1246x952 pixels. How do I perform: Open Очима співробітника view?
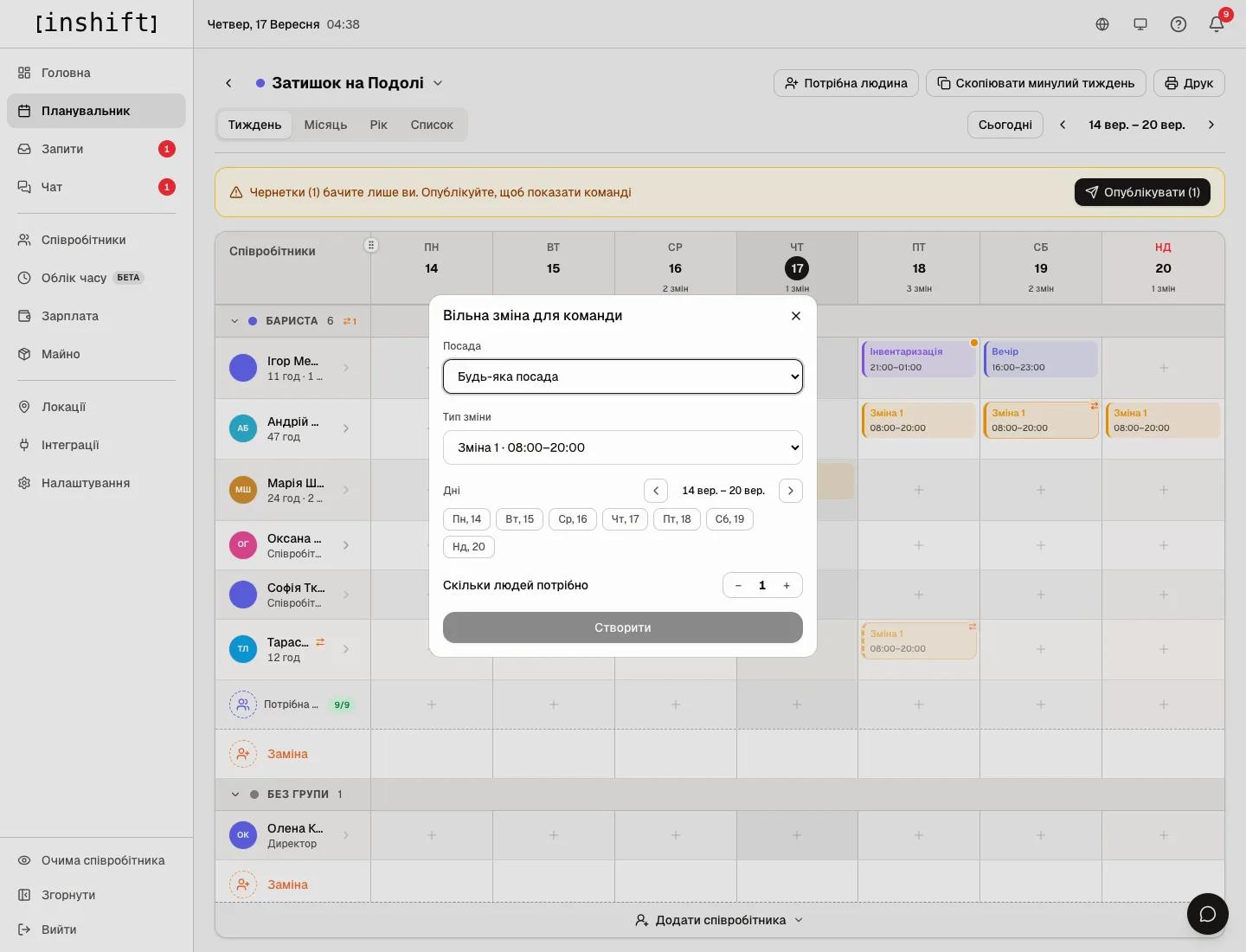(x=96, y=860)
